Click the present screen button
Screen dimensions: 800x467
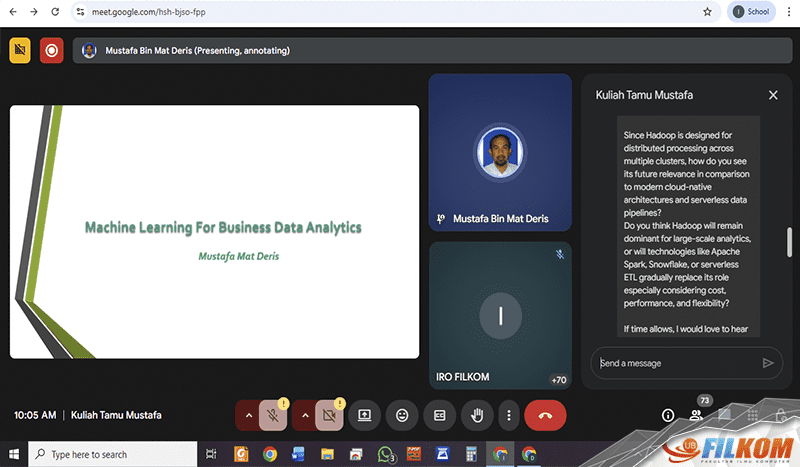[365, 414]
